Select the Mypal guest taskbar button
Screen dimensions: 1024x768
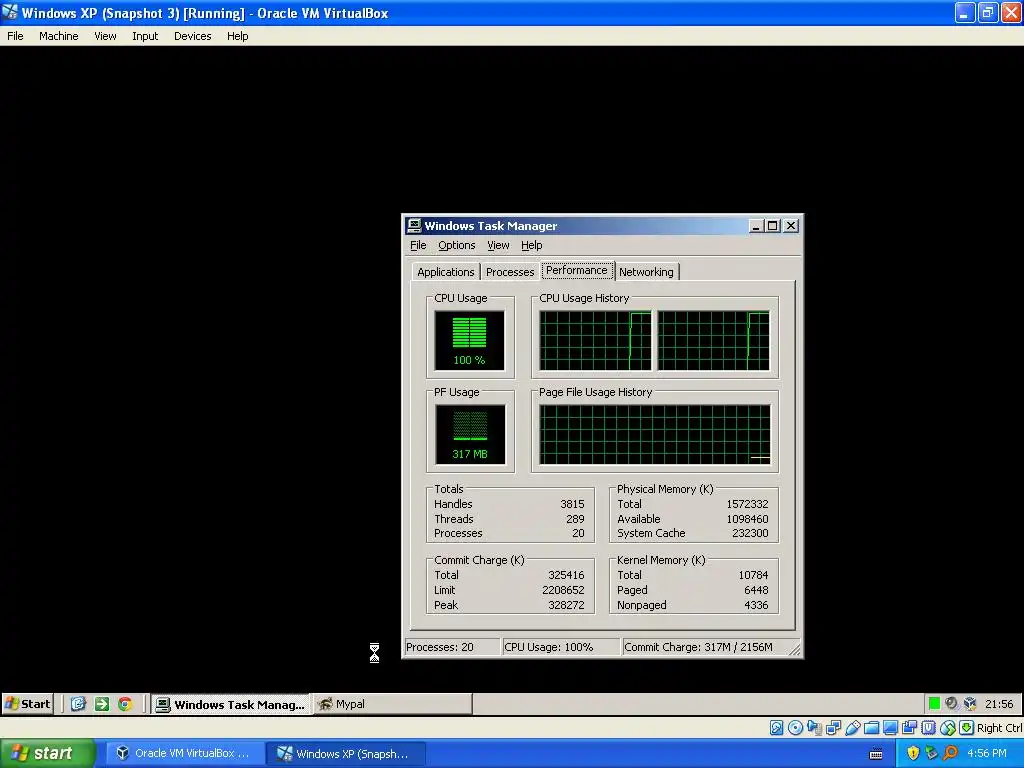[x=392, y=704]
